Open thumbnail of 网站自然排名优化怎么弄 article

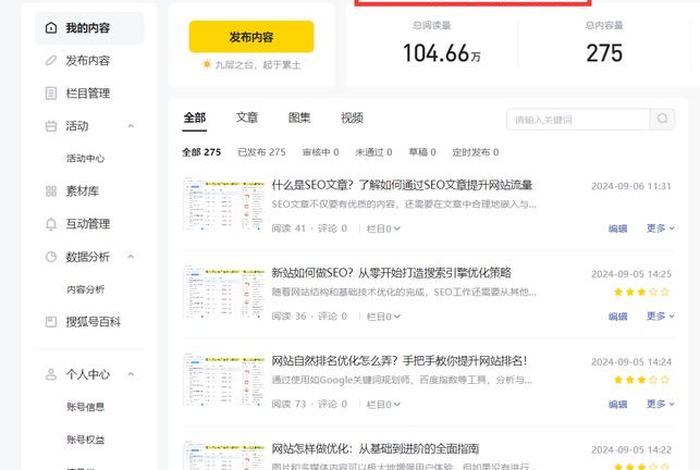[224, 380]
